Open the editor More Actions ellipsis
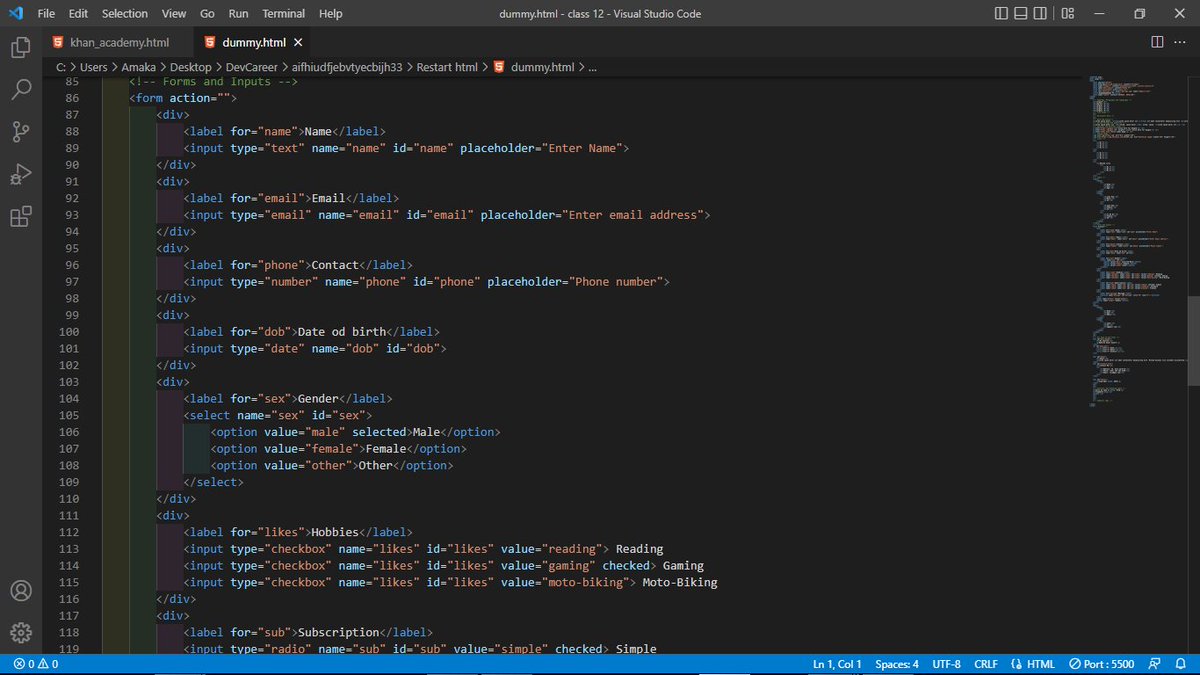Viewport: 1200px width, 675px height. [1181, 42]
